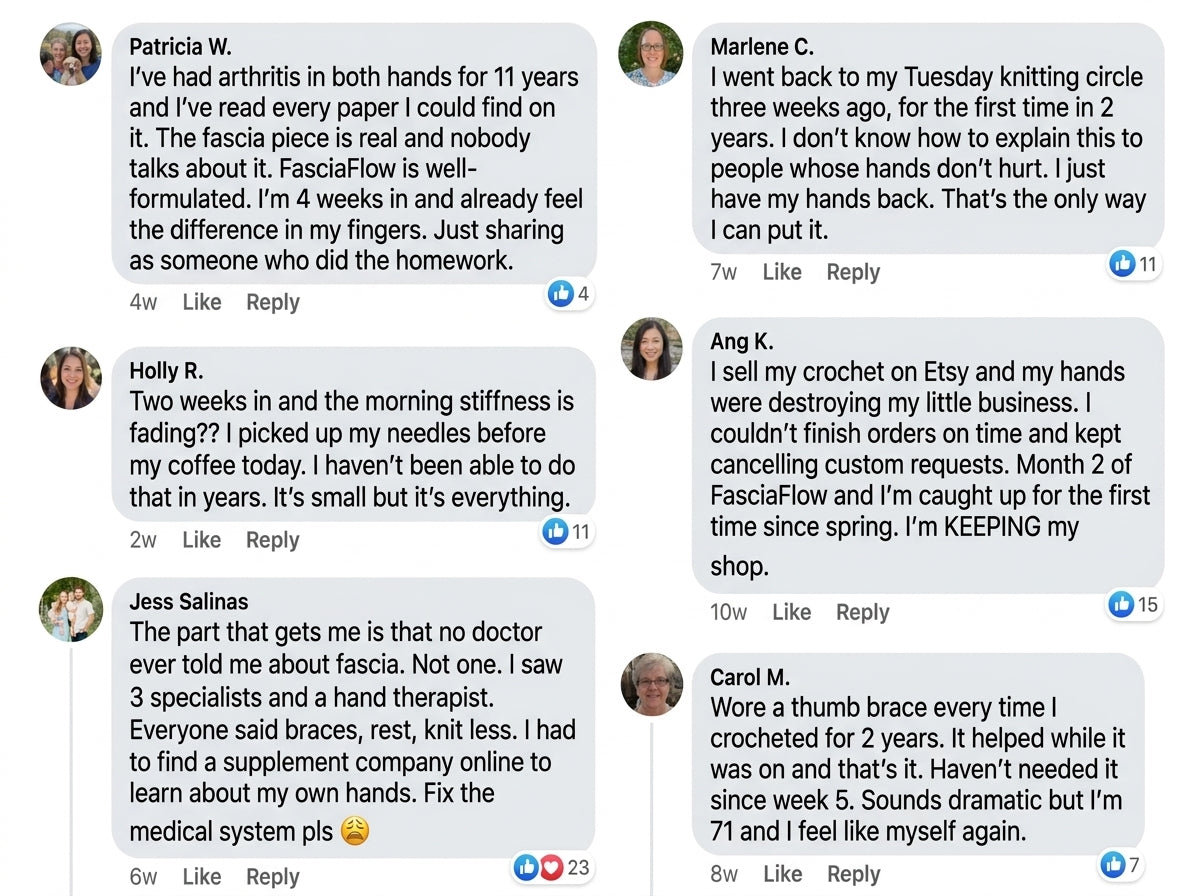View Marlene C.'s profile photo
The width and height of the screenshot is (1200, 896).
pyautogui.click(x=651, y=54)
